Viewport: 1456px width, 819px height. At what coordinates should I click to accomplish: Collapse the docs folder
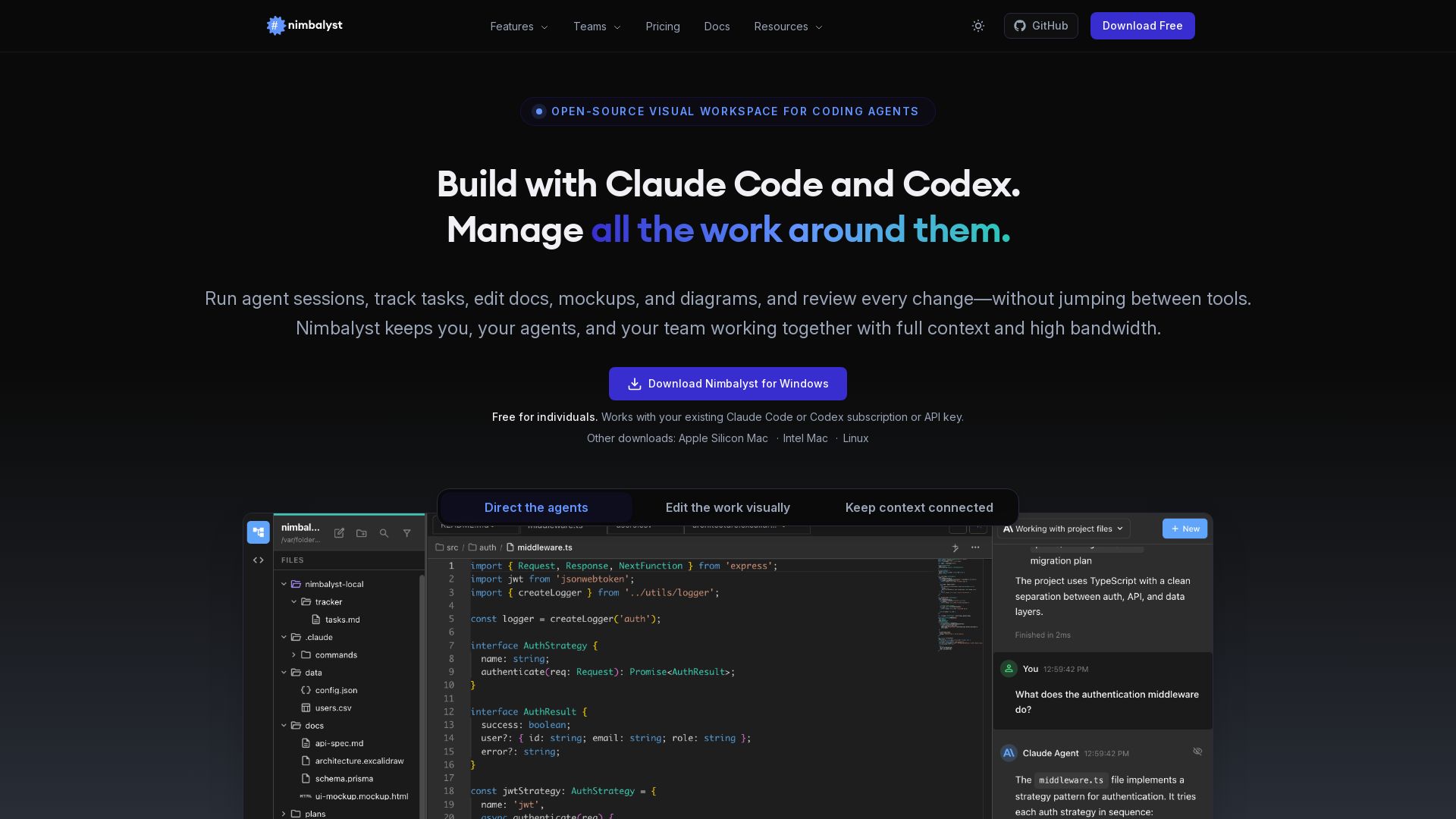[284, 726]
